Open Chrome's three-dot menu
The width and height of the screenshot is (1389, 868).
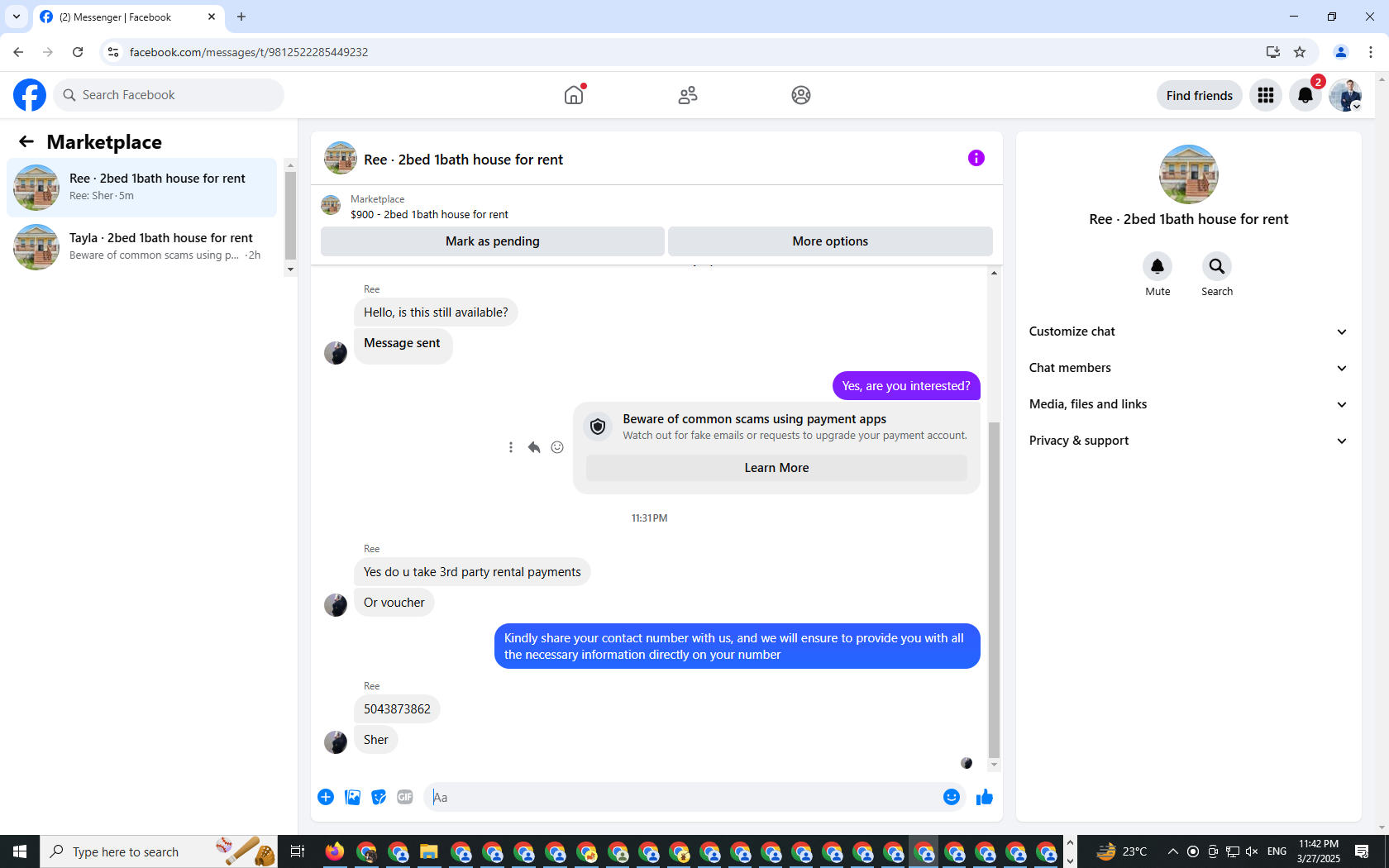[x=1371, y=52]
